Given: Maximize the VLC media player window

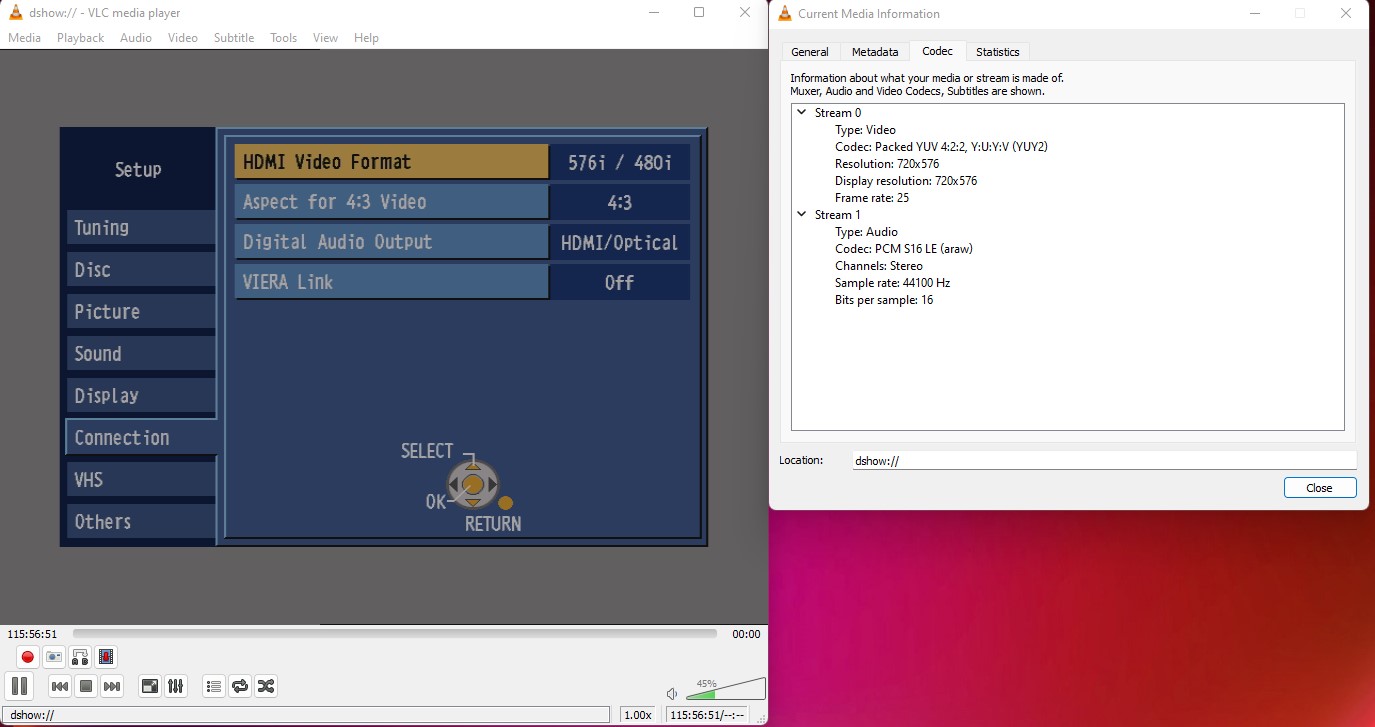Looking at the screenshot, I should [x=699, y=12].
